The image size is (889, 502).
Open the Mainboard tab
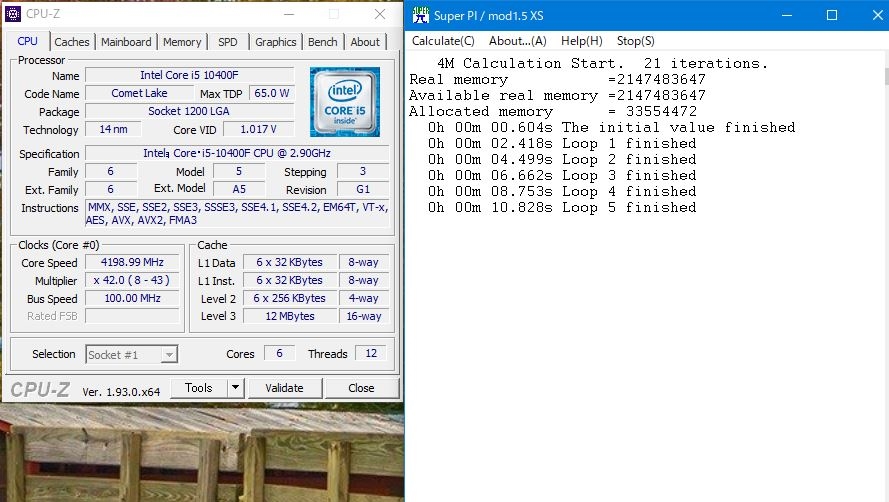[126, 42]
